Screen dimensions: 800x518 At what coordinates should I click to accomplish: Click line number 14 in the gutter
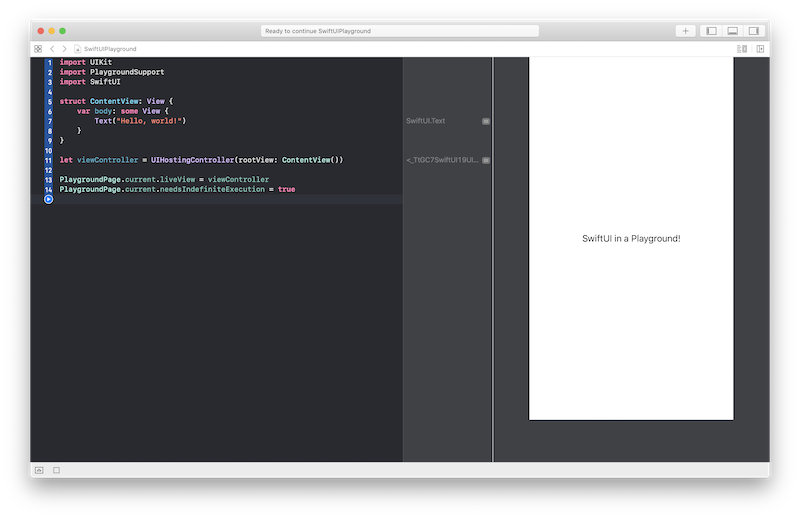tap(48, 189)
